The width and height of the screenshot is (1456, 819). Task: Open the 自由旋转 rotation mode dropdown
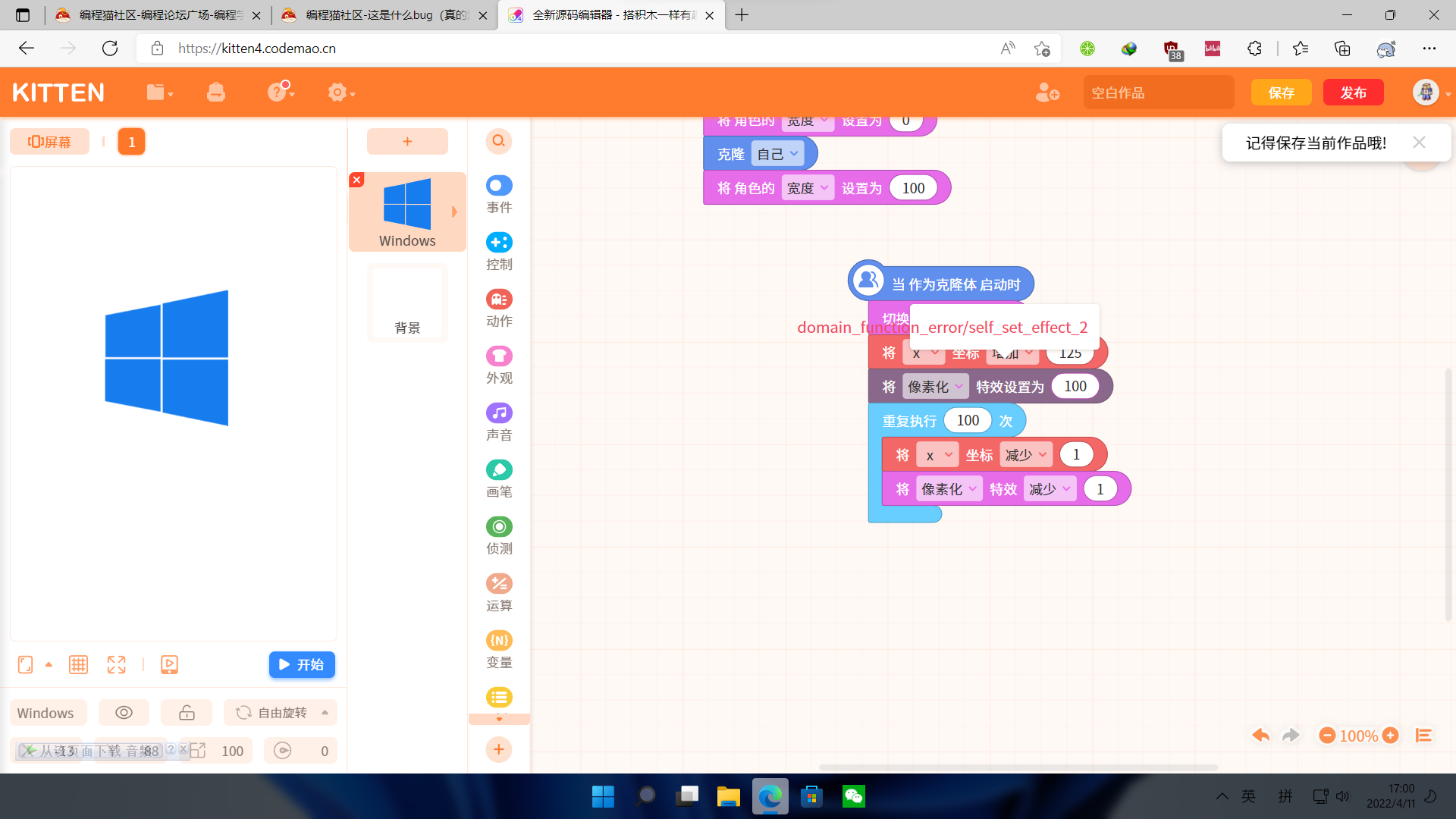281,713
